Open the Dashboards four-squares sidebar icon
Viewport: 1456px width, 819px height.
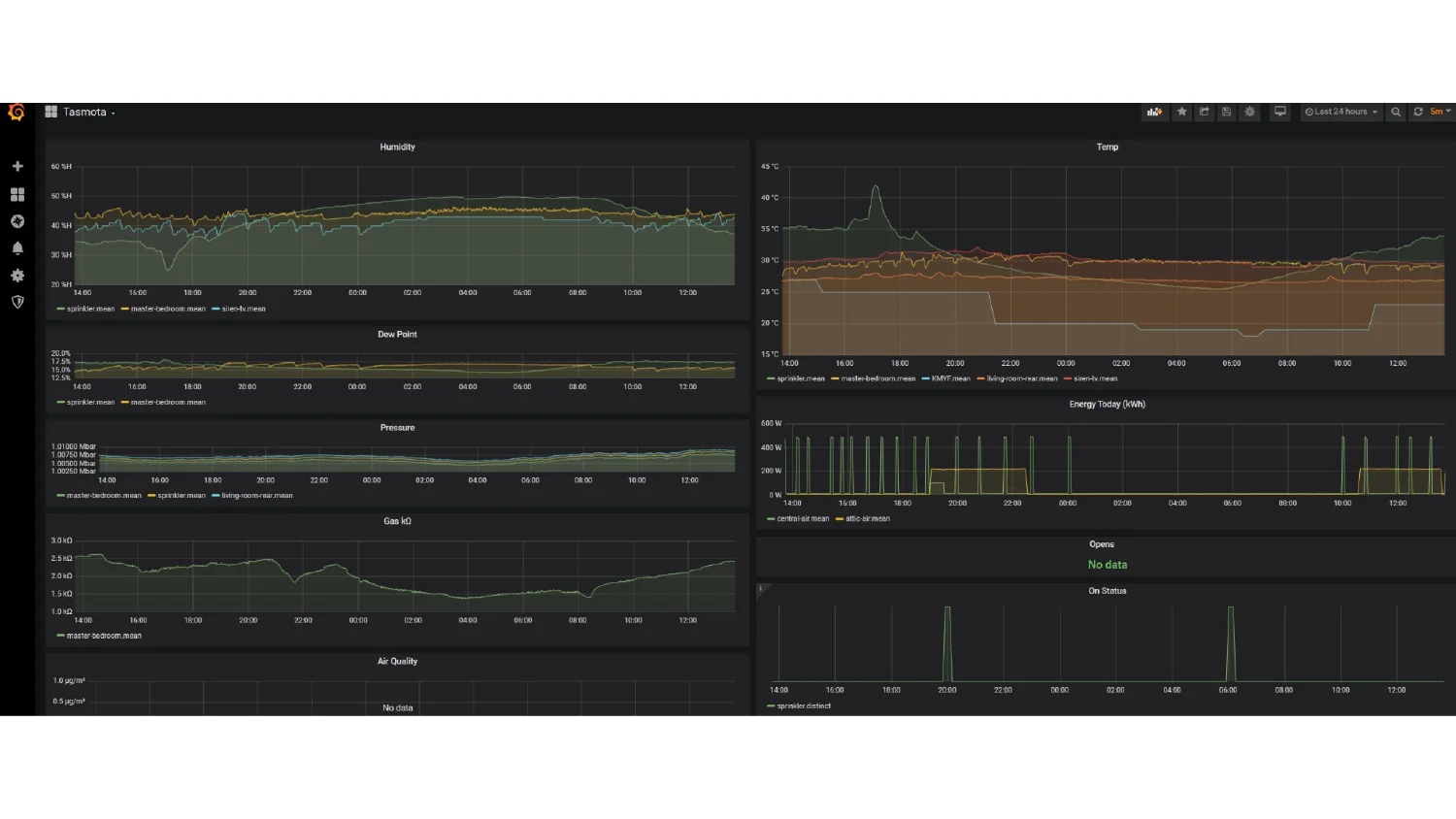17,194
